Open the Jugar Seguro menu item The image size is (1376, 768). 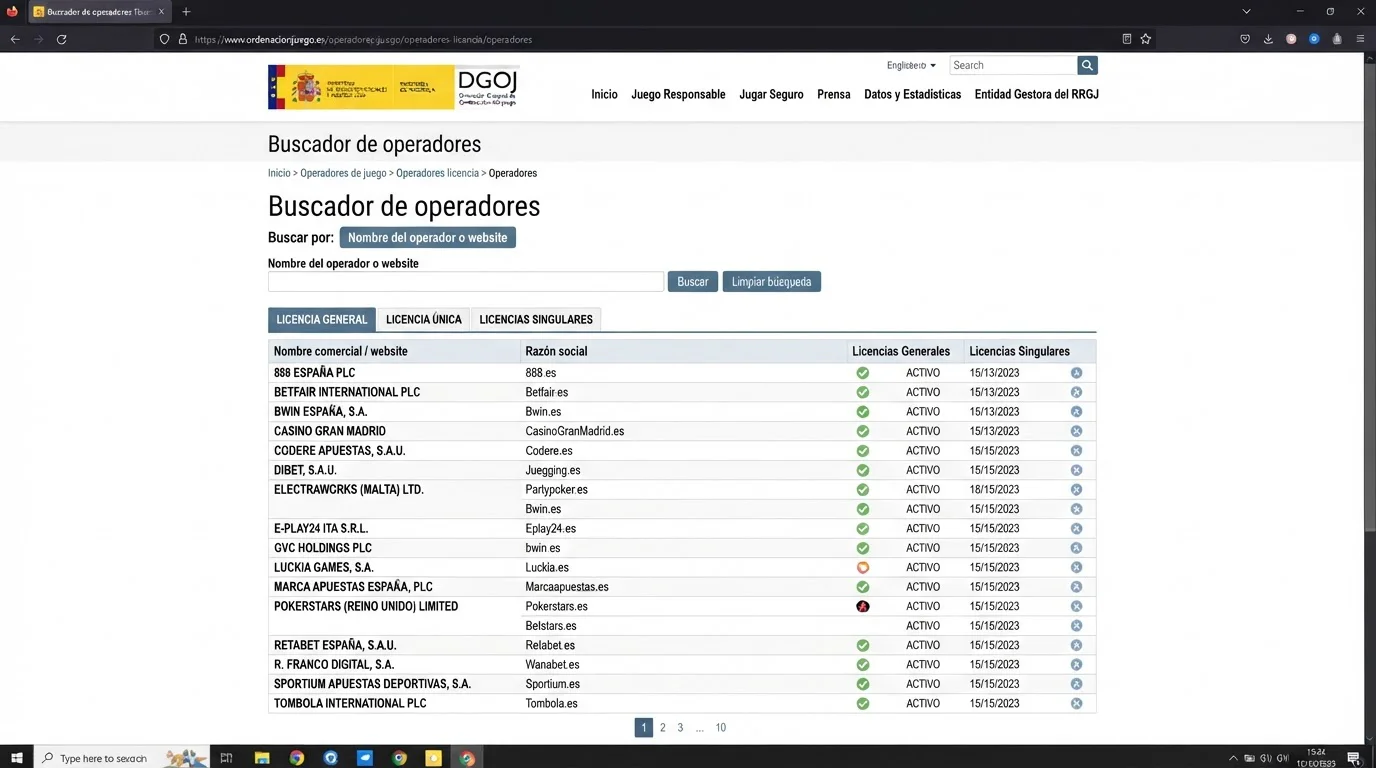771,94
